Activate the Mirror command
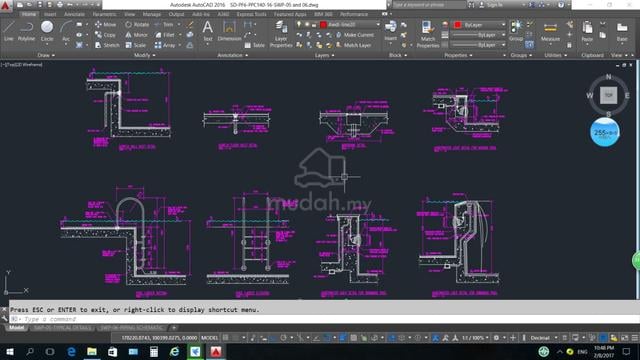This screenshot has width=640, height=360. pos(136,35)
